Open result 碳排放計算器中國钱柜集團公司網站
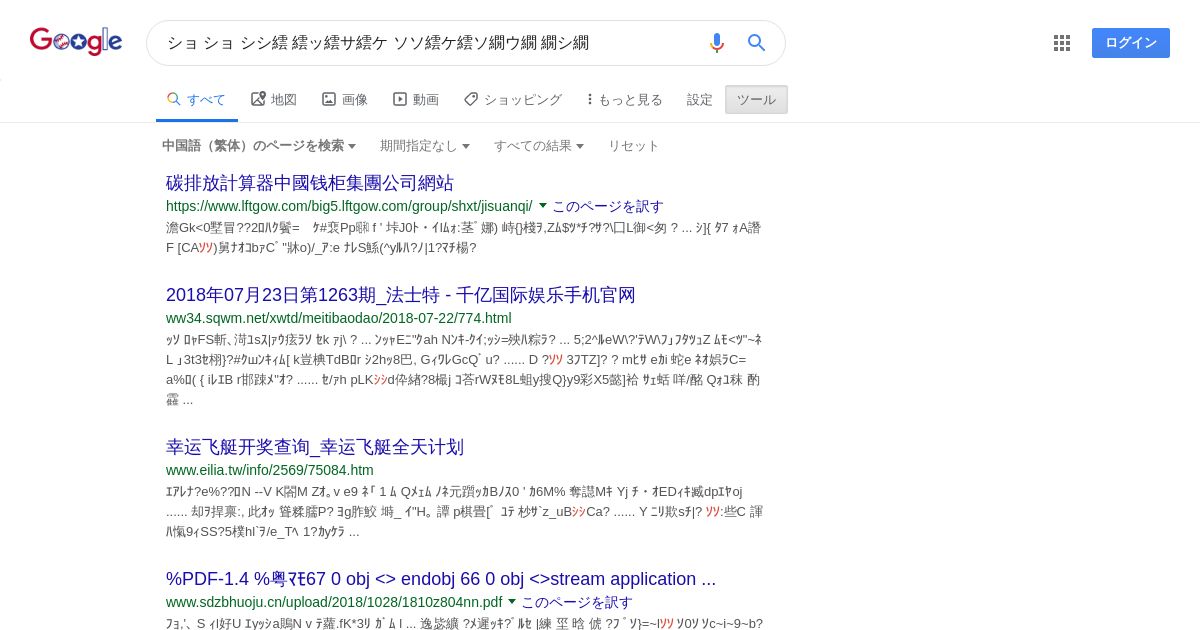The width and height of the screenshot is (1200, 630). [310, 183]
